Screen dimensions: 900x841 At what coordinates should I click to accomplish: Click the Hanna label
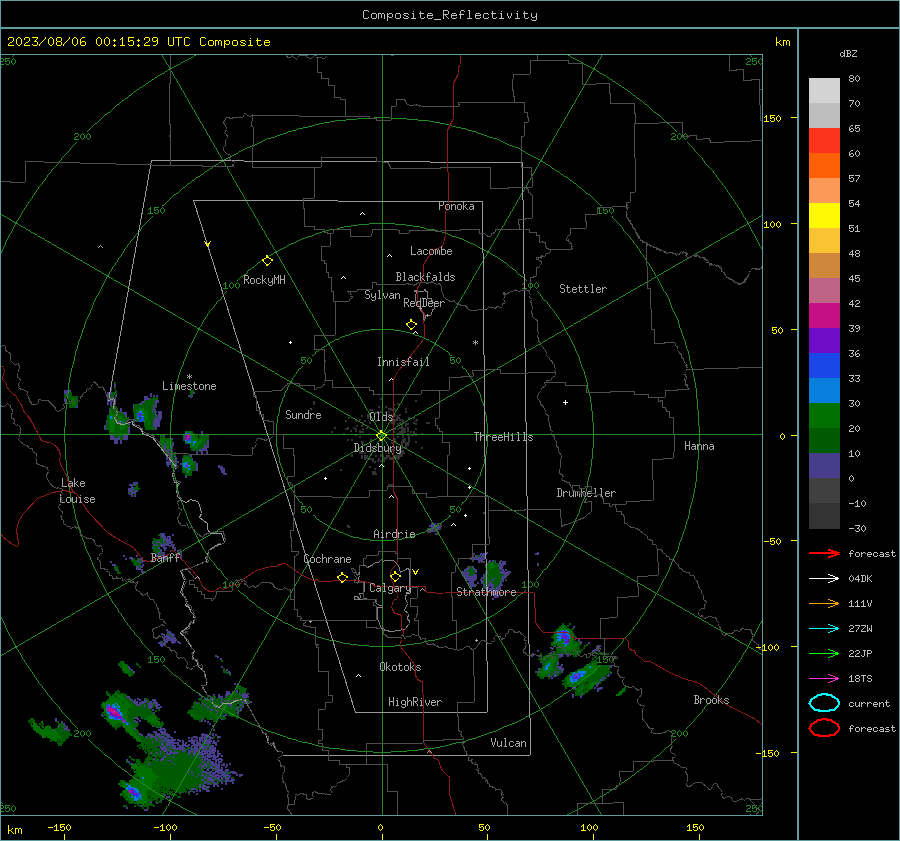click(699, 446)
